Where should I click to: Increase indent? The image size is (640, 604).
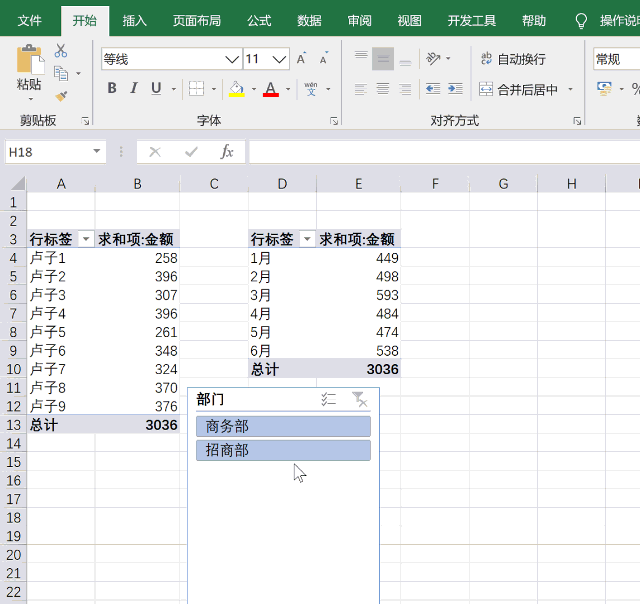tap(456, 89)
